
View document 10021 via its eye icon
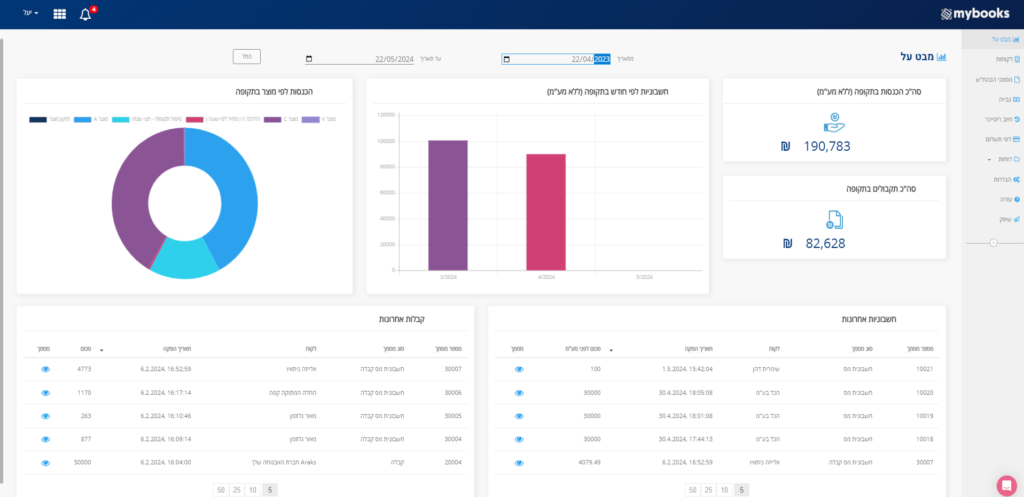[x=519, y=369]
